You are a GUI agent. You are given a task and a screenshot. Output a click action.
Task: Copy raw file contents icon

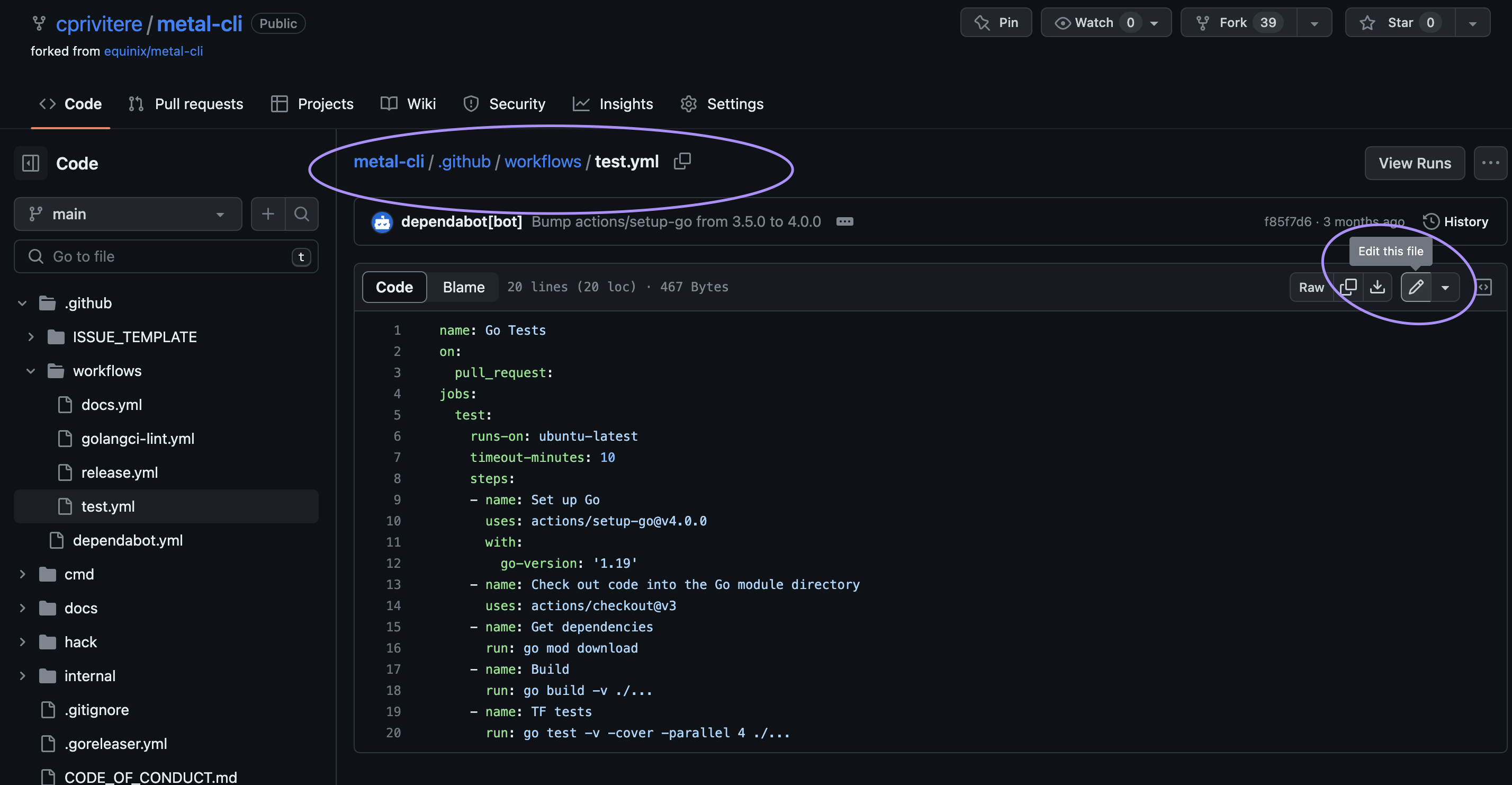(x=1348, y=287)
